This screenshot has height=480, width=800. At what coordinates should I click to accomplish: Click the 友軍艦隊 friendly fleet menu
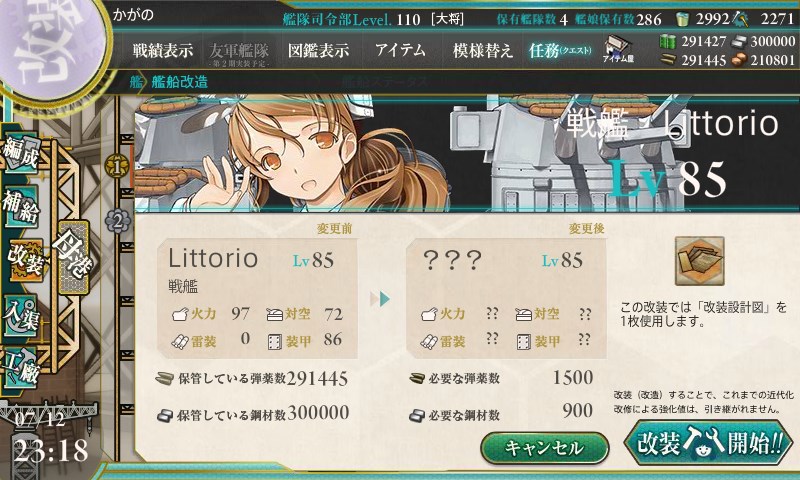[239, 53]
